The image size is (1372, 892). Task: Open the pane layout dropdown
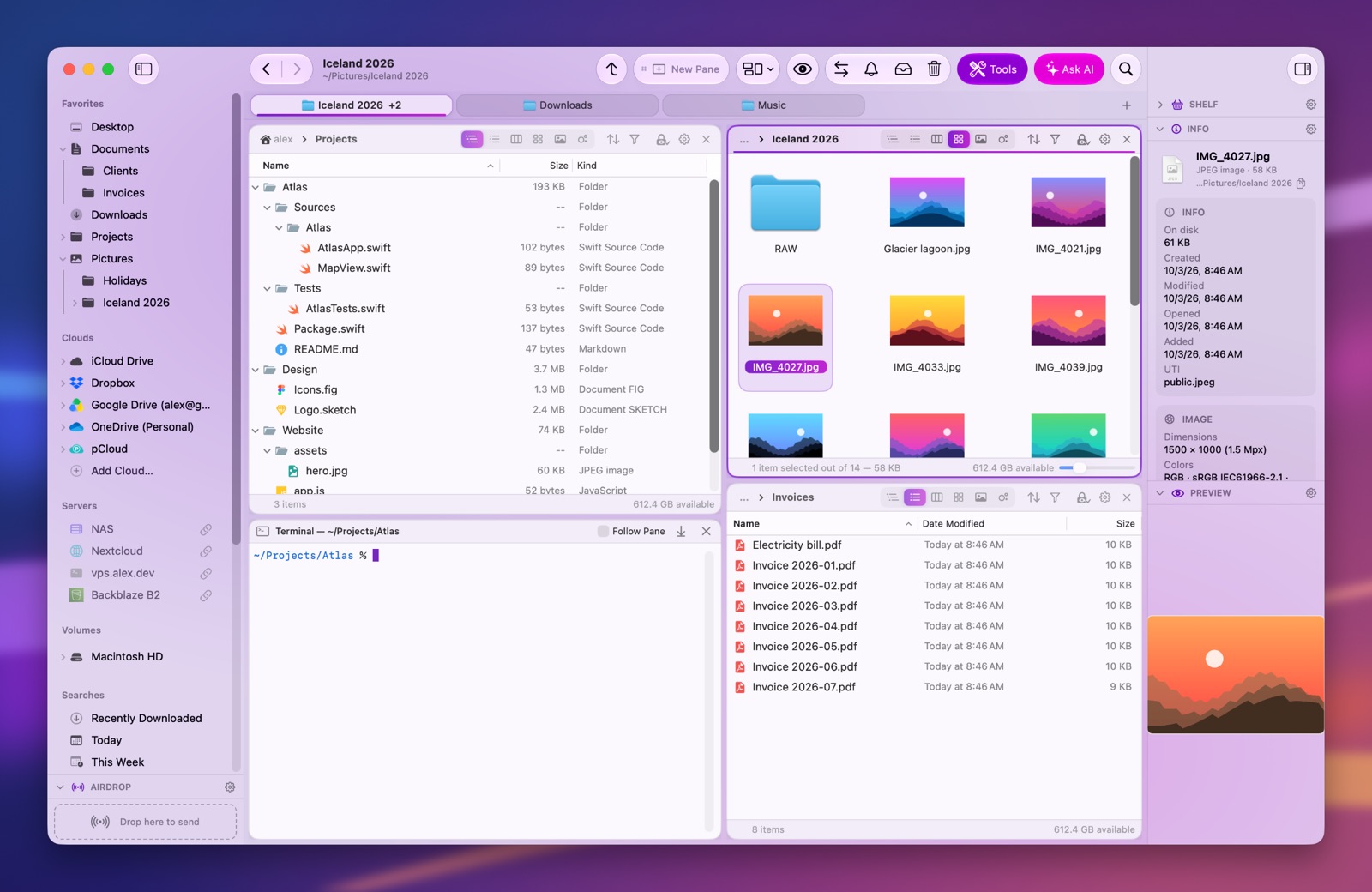(x=758, y=69)
